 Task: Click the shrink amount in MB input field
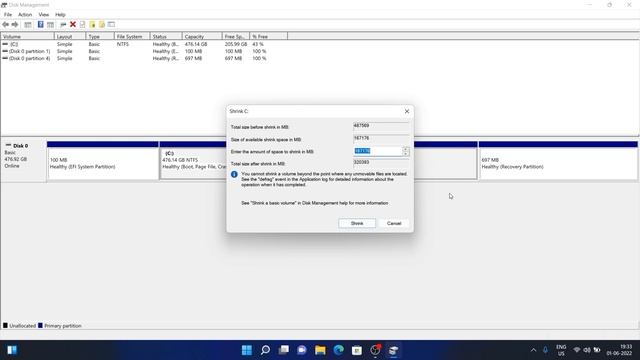click(x=378, y=151)
